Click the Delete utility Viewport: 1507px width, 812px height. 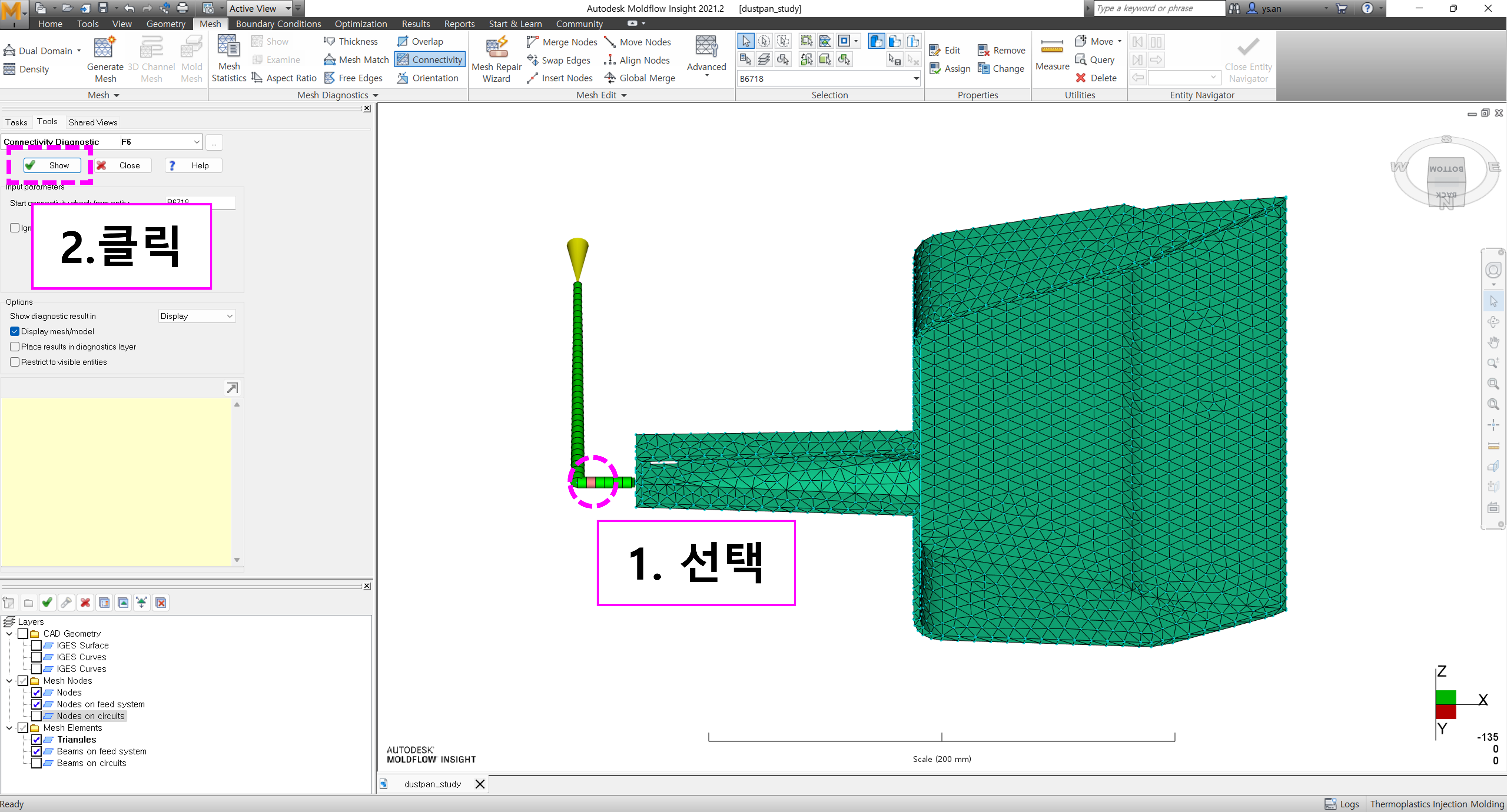1096,78
